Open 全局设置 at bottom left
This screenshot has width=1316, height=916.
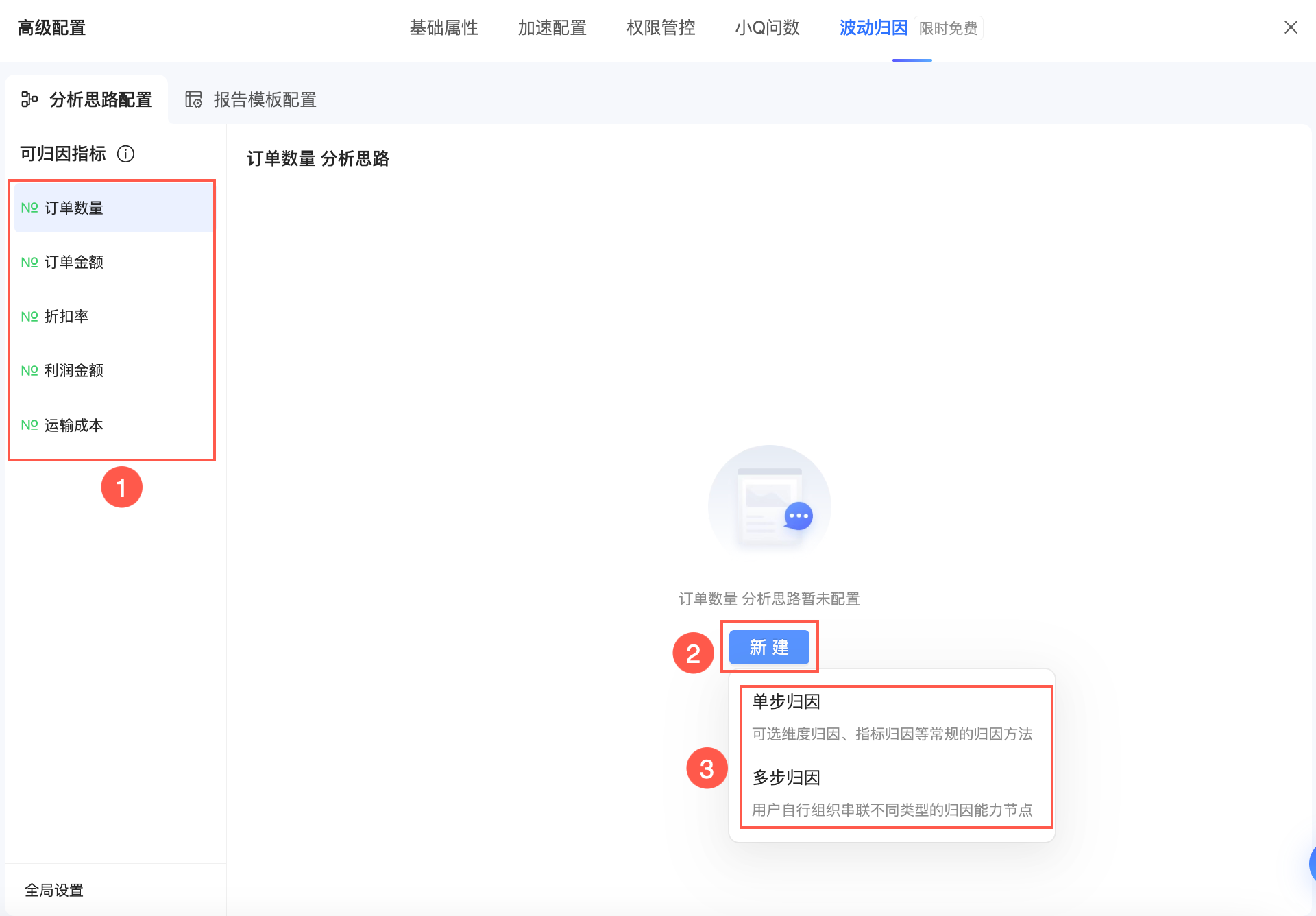pyautogui.click(x=54, y=890)
